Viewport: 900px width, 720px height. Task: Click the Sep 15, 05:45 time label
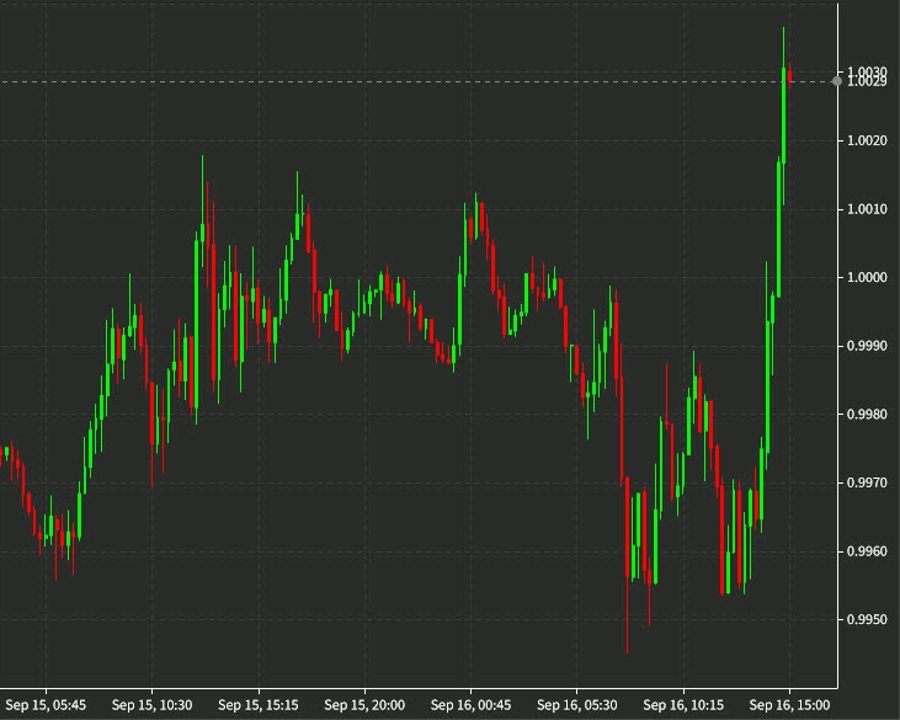(46, 705)
